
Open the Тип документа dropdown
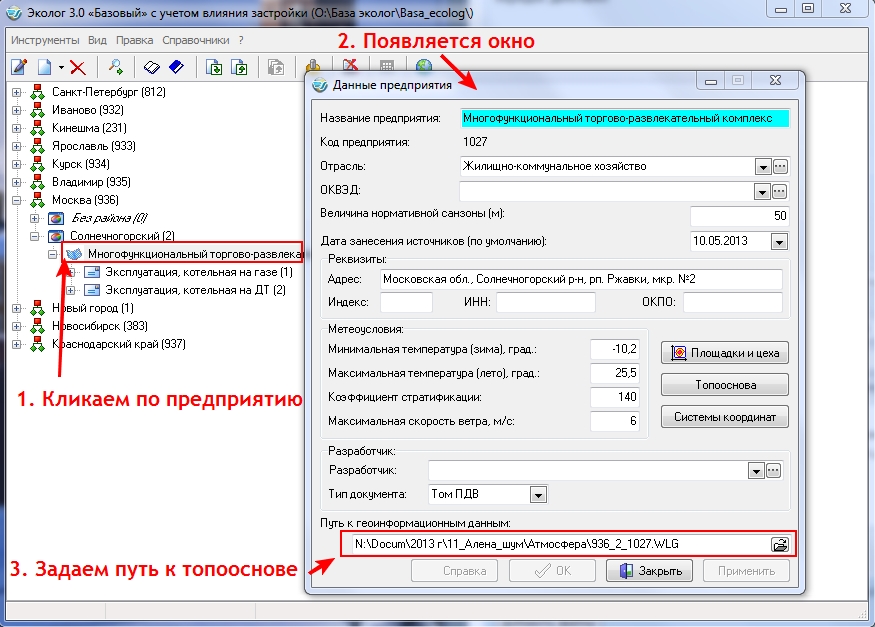[x=538, y=494]
